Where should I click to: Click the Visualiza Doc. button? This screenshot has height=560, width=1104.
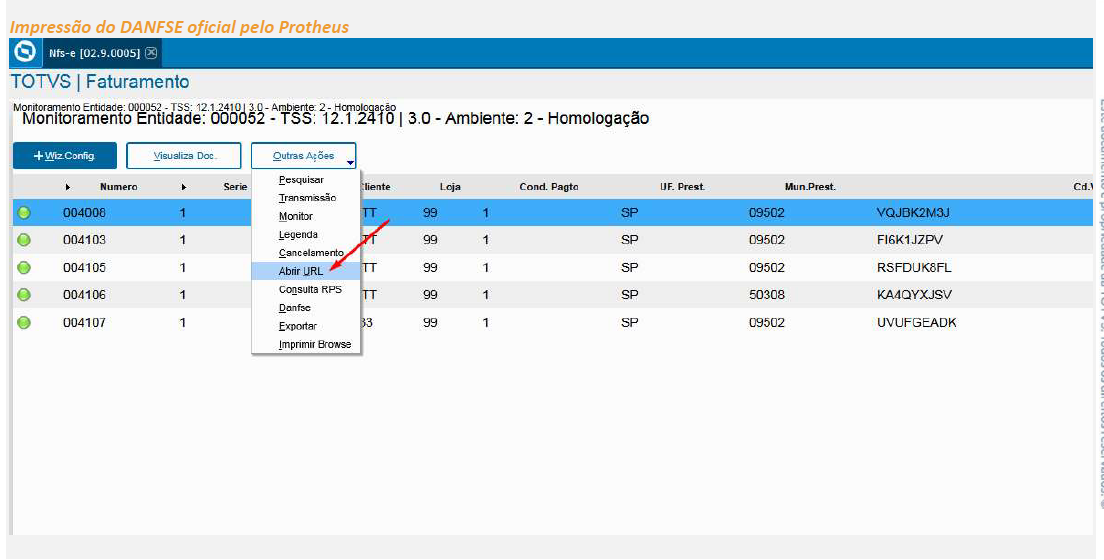pos(184,156)
